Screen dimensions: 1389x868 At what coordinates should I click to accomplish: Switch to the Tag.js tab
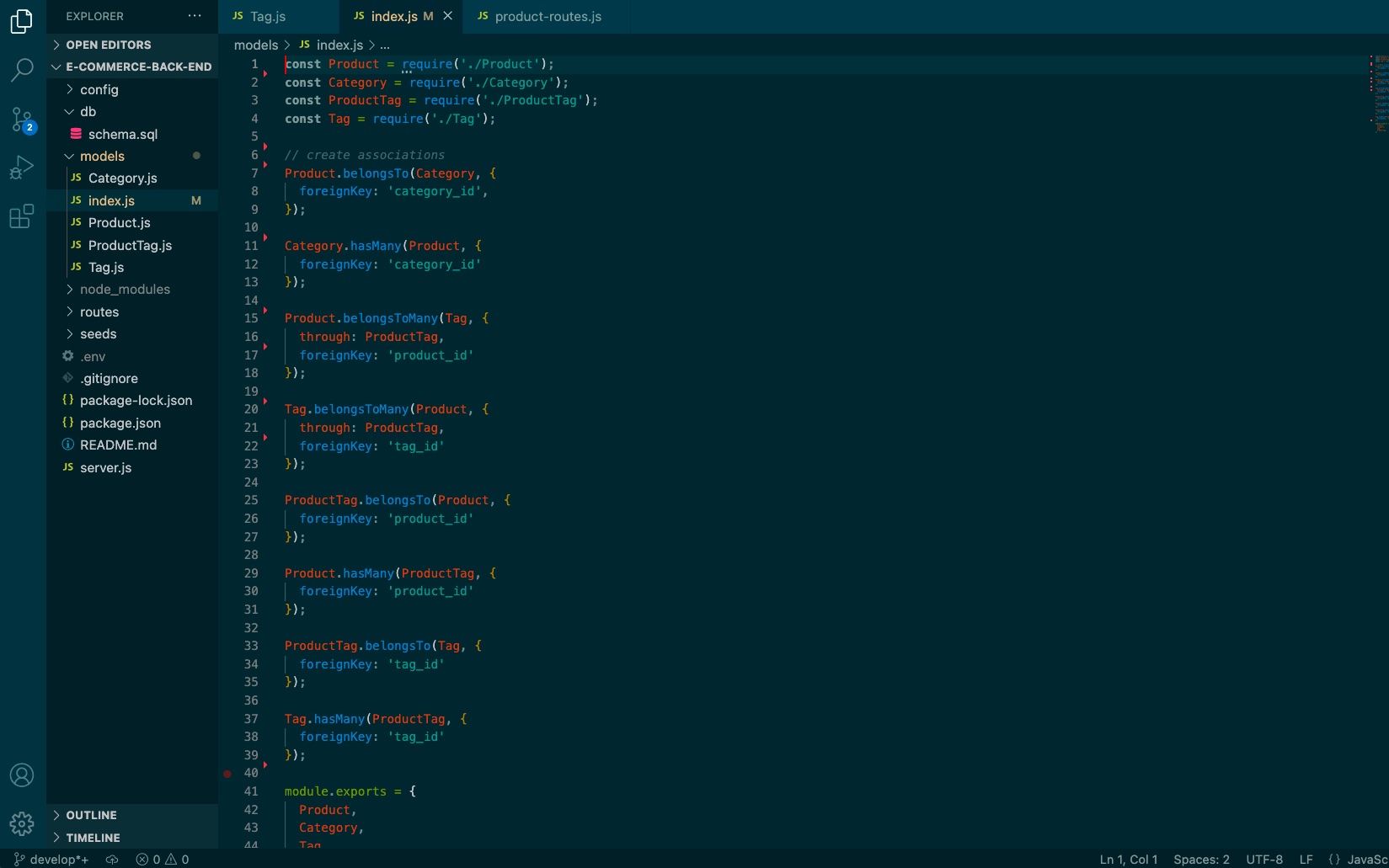pos(279,16)
